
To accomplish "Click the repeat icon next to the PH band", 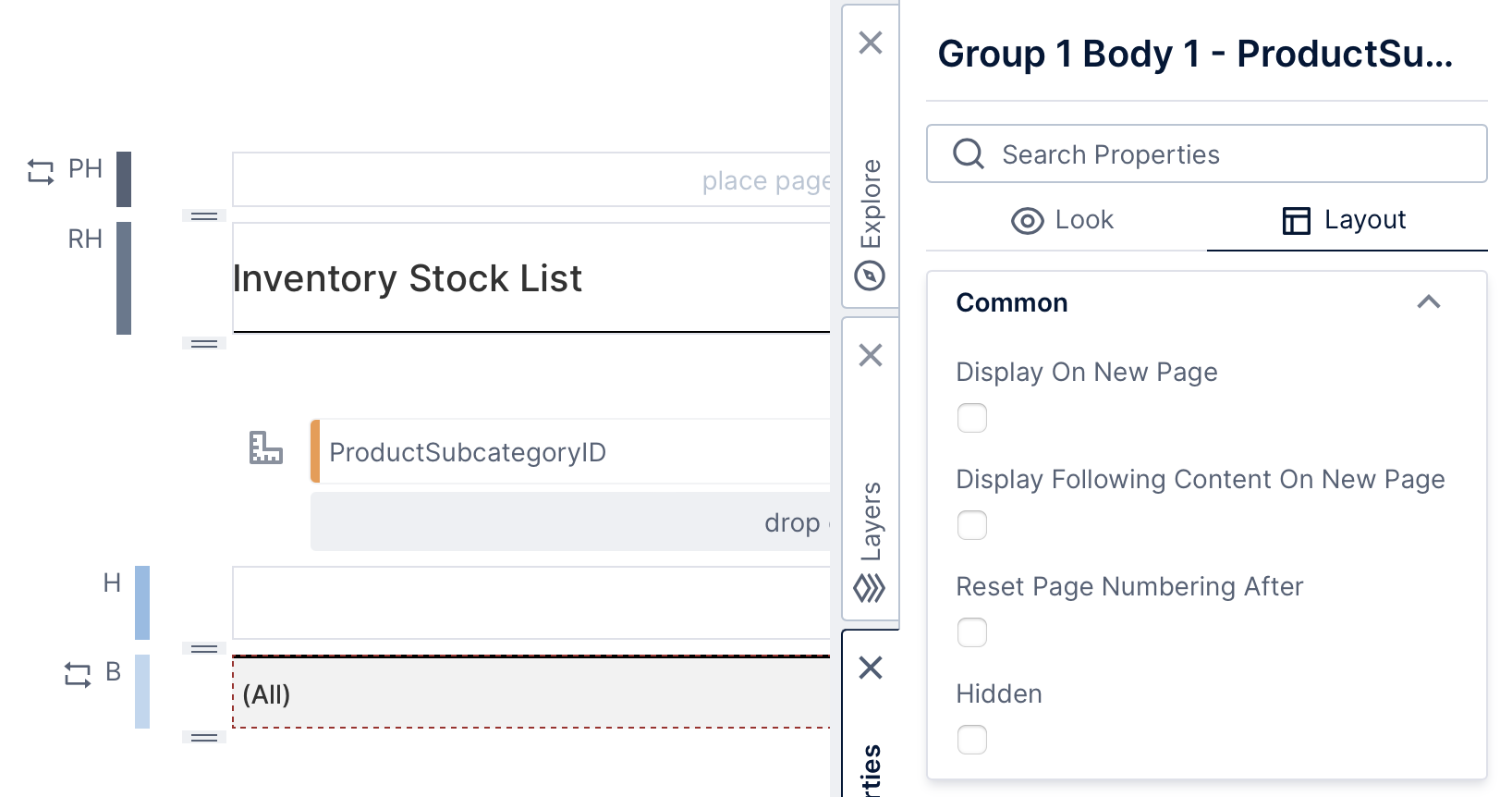I will (40, 169).
